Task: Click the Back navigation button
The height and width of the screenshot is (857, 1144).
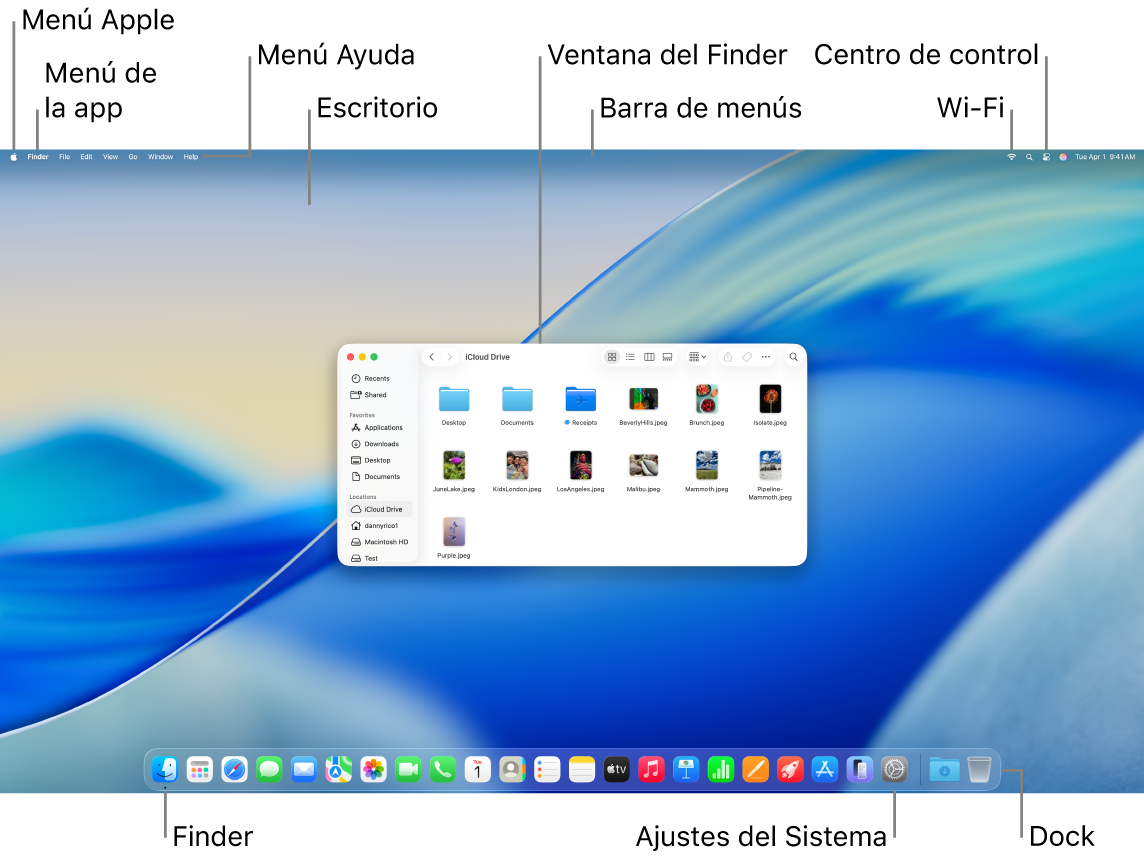Action: click(431, 356)
